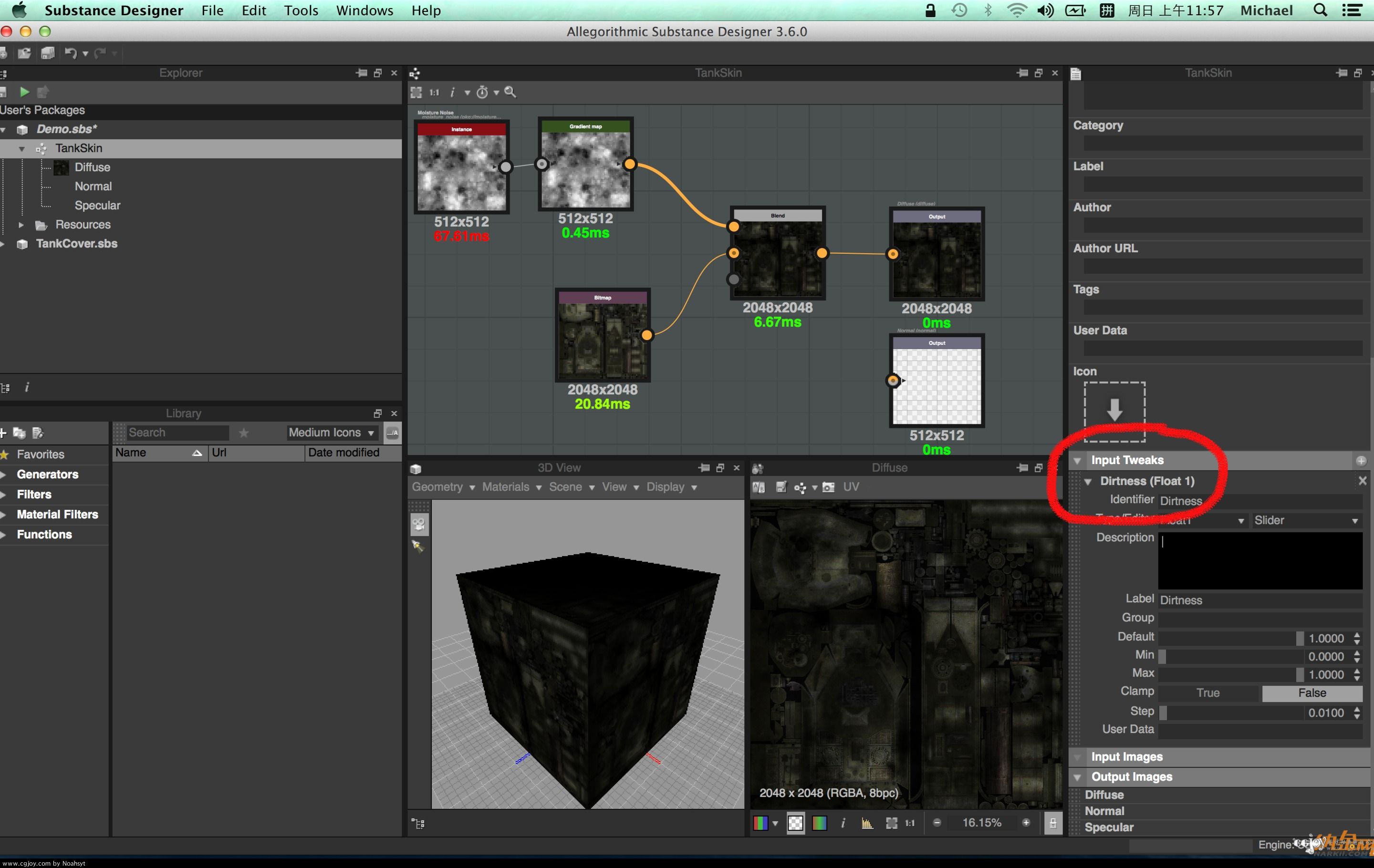The width and height of the screenshot is (1374, 868).
Task: Zoom out the Diffuse 2D view
Action: pyautogui.click(x=937, y=822)
